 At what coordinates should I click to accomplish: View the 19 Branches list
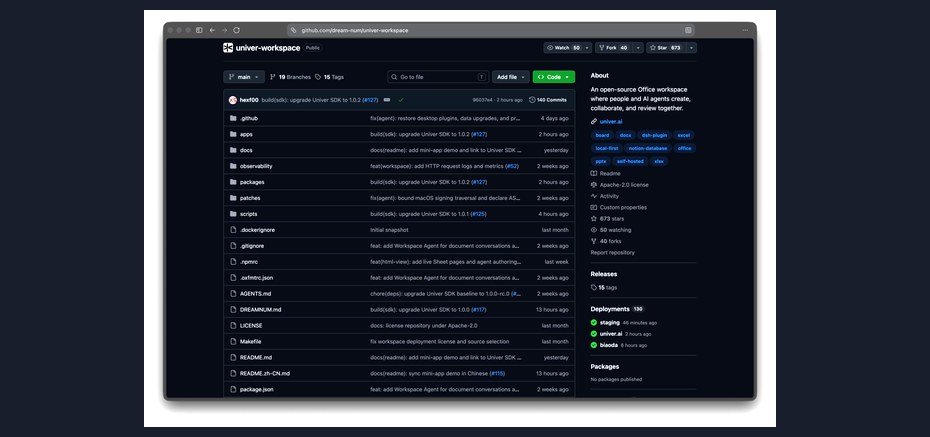click(290, 77)
